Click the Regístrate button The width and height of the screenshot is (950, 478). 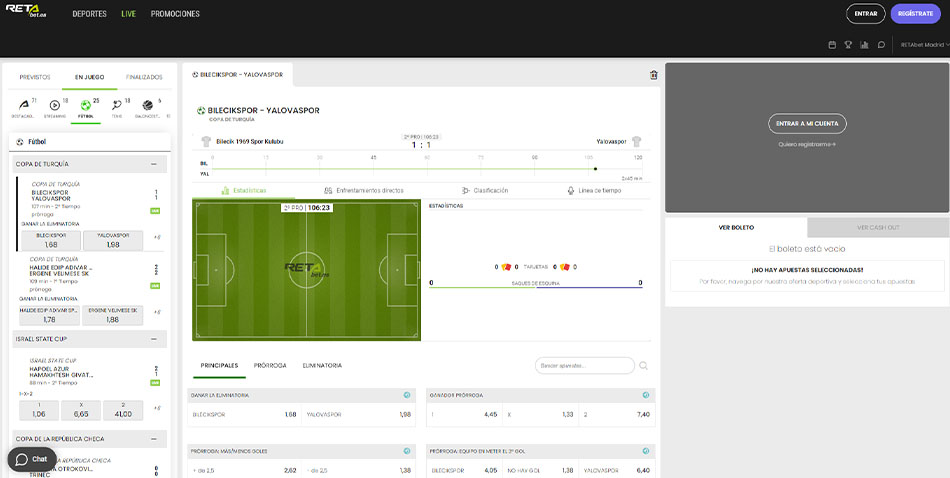[915, 14]
